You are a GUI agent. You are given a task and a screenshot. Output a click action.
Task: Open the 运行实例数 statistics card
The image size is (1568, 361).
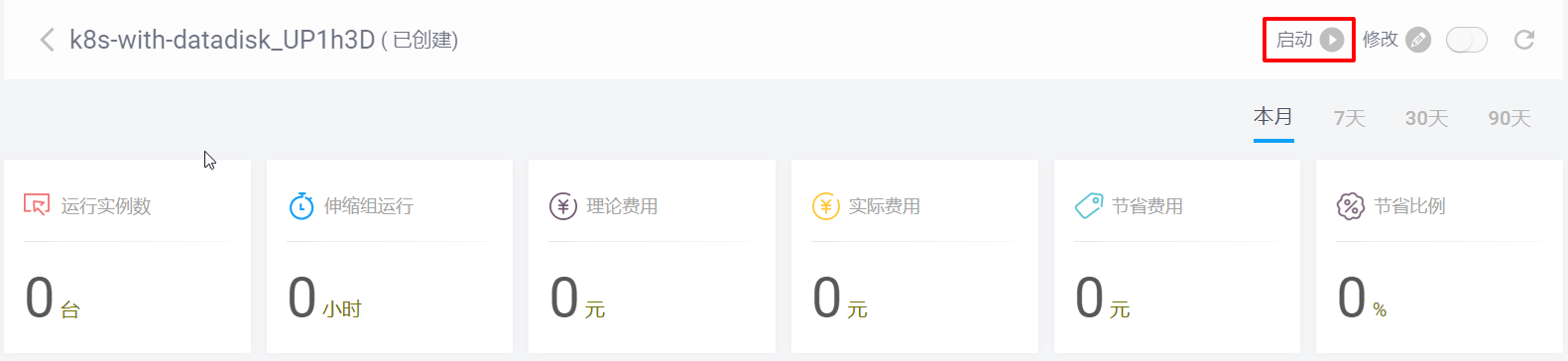(x=127, y=256)
